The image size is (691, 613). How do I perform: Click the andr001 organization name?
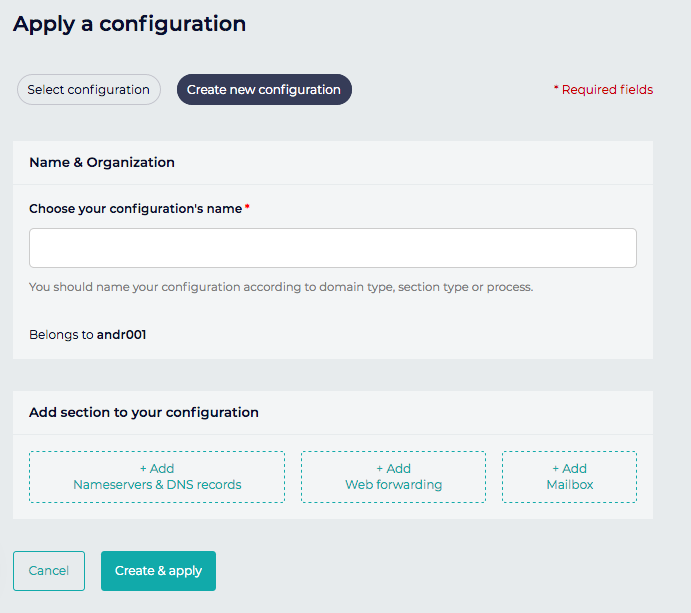click(x=122, y=335)
